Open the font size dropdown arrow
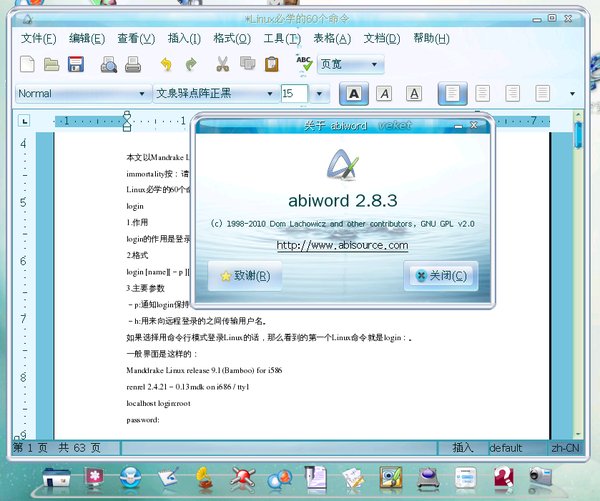Screen dimensions: 600x501 [x=319, y=93]
